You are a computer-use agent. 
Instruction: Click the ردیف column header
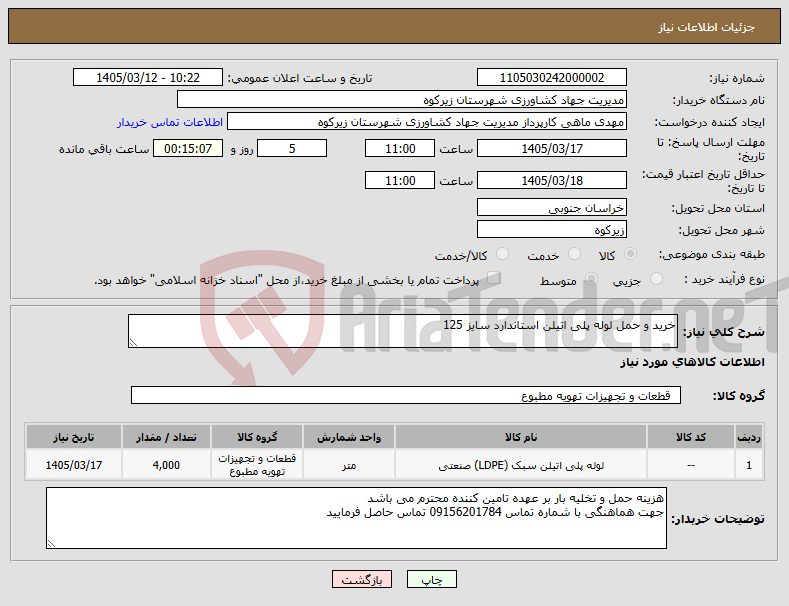(x=749, y=437)
